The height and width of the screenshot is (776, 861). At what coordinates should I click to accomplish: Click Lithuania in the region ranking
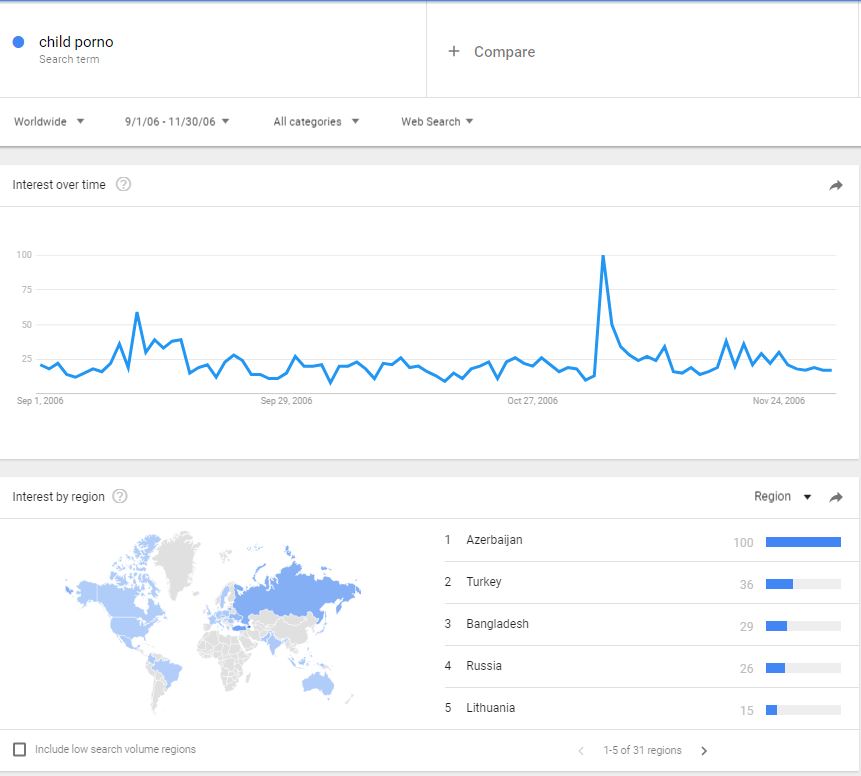[490, 708]
